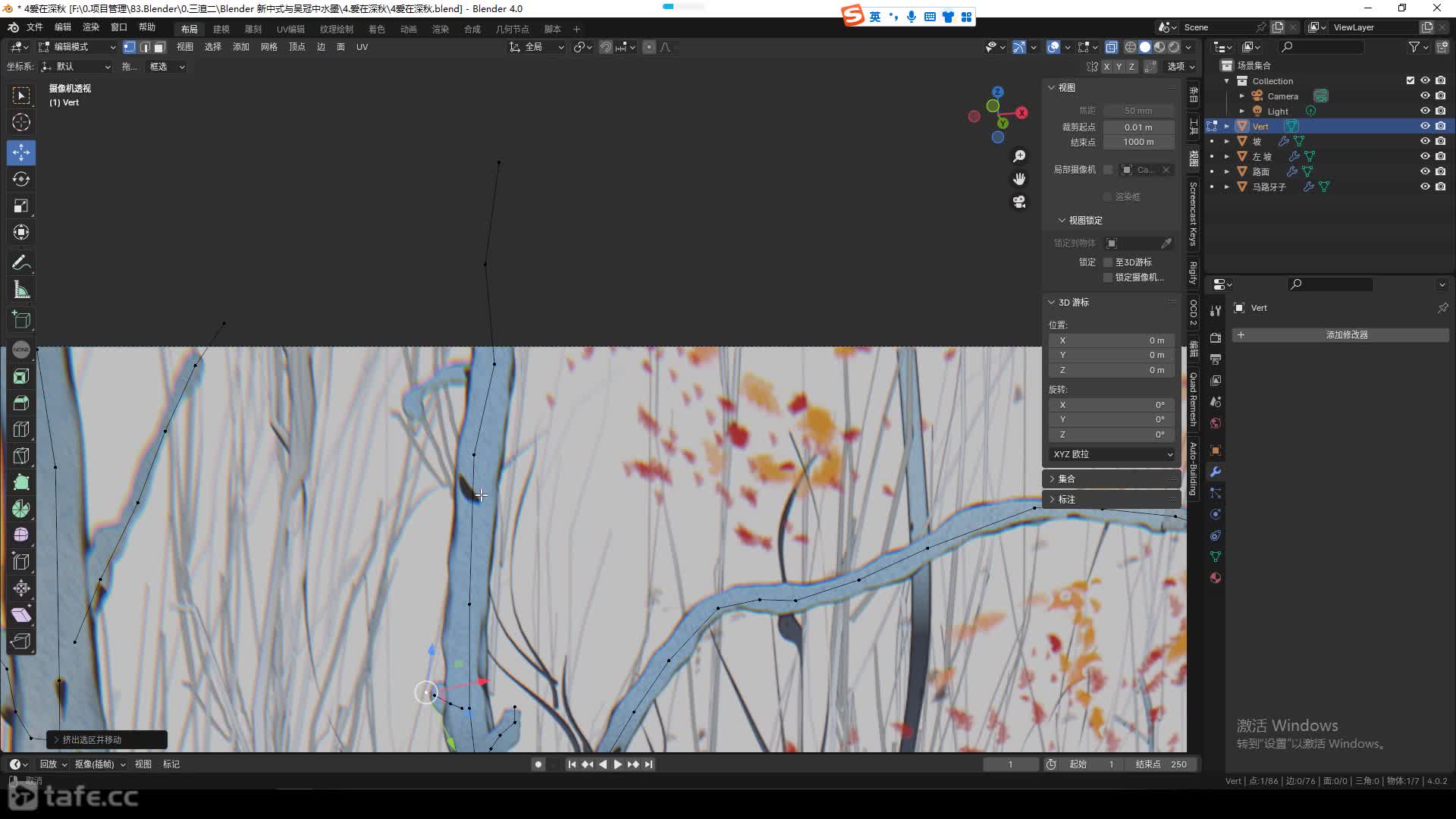Open the 框选 drag mode dropdown
The image size is (1456, 819).
[x=166, y=67]
